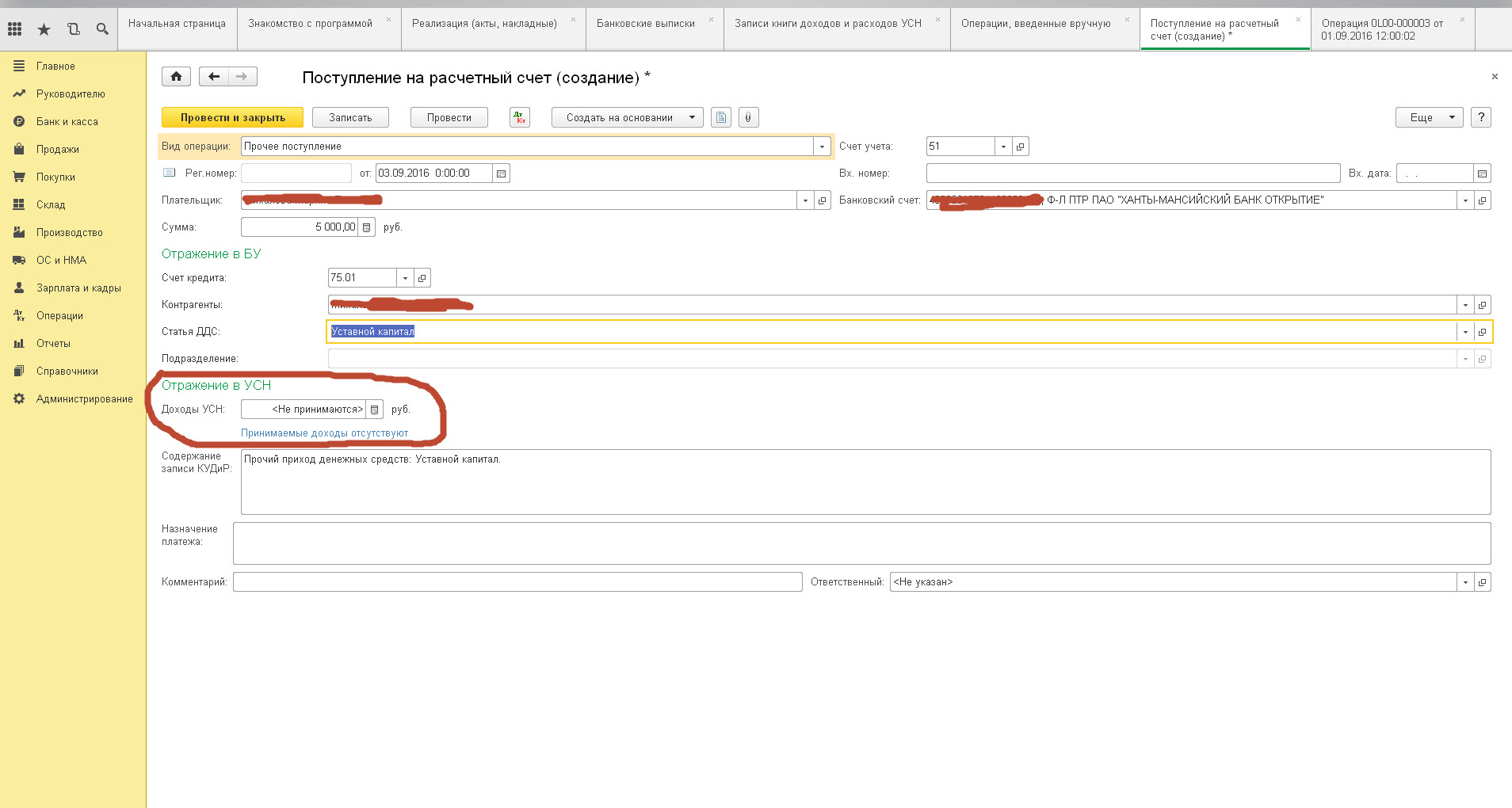This screenshot has width=1512, height=808.
Task: Show Дт/Кт accounting entries icon
Action: [x=520, y=117]
